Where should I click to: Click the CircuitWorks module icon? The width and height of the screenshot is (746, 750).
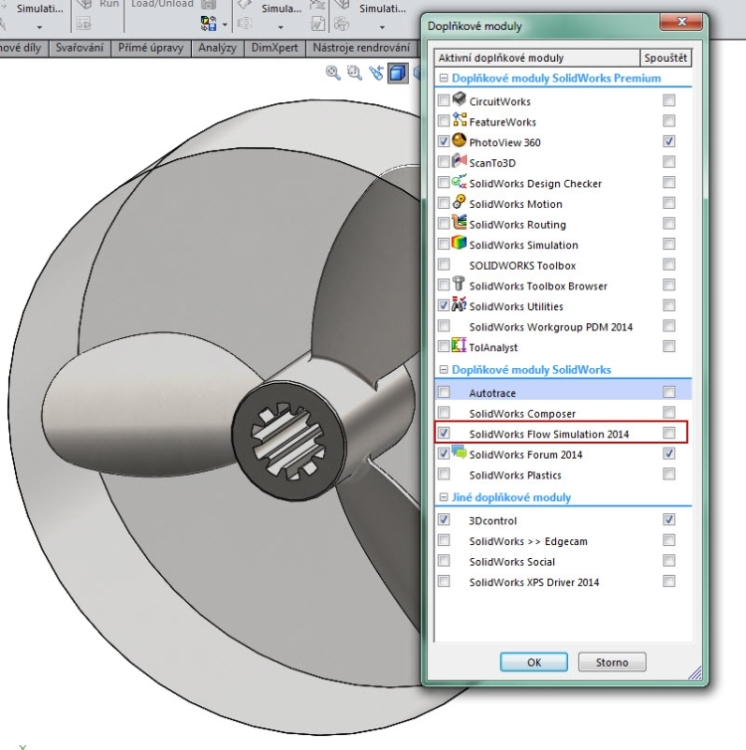click(x=459, y=99)
